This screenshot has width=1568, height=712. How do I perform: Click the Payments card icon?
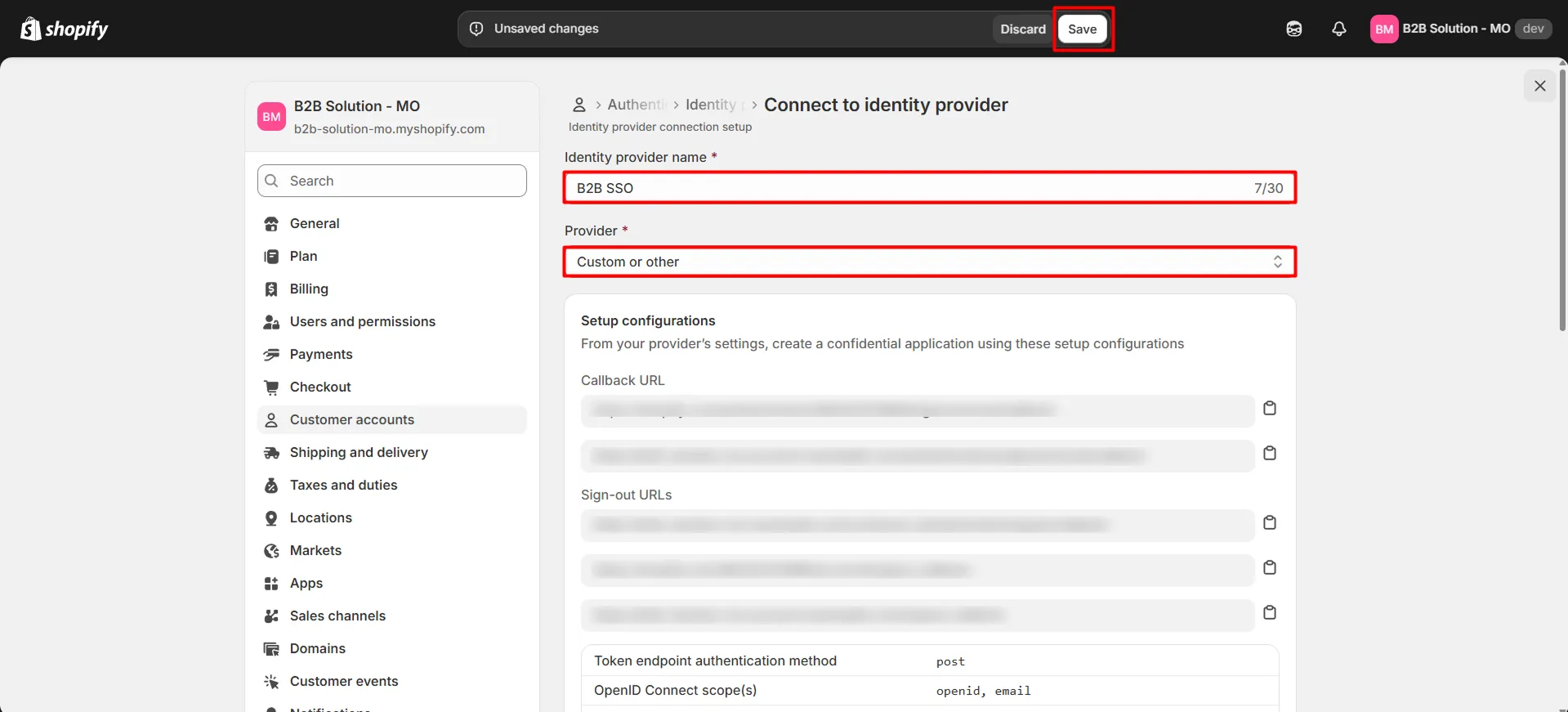point(271,355)
